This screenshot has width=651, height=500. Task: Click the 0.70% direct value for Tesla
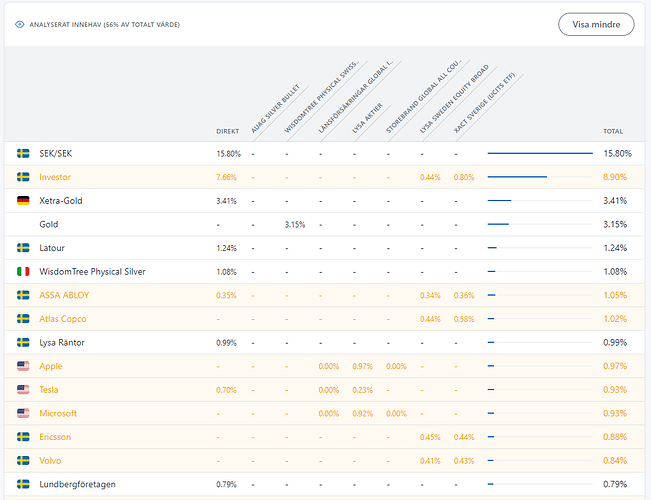[x=226, y=390]
